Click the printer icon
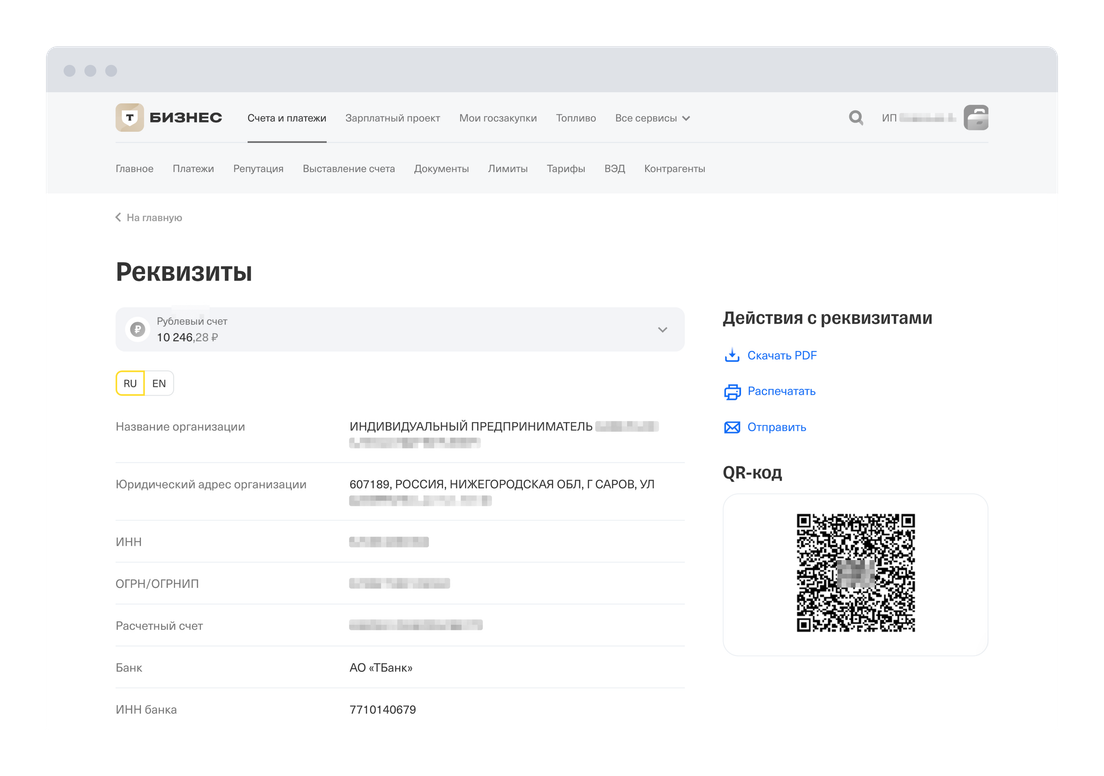 coord(732,391)
